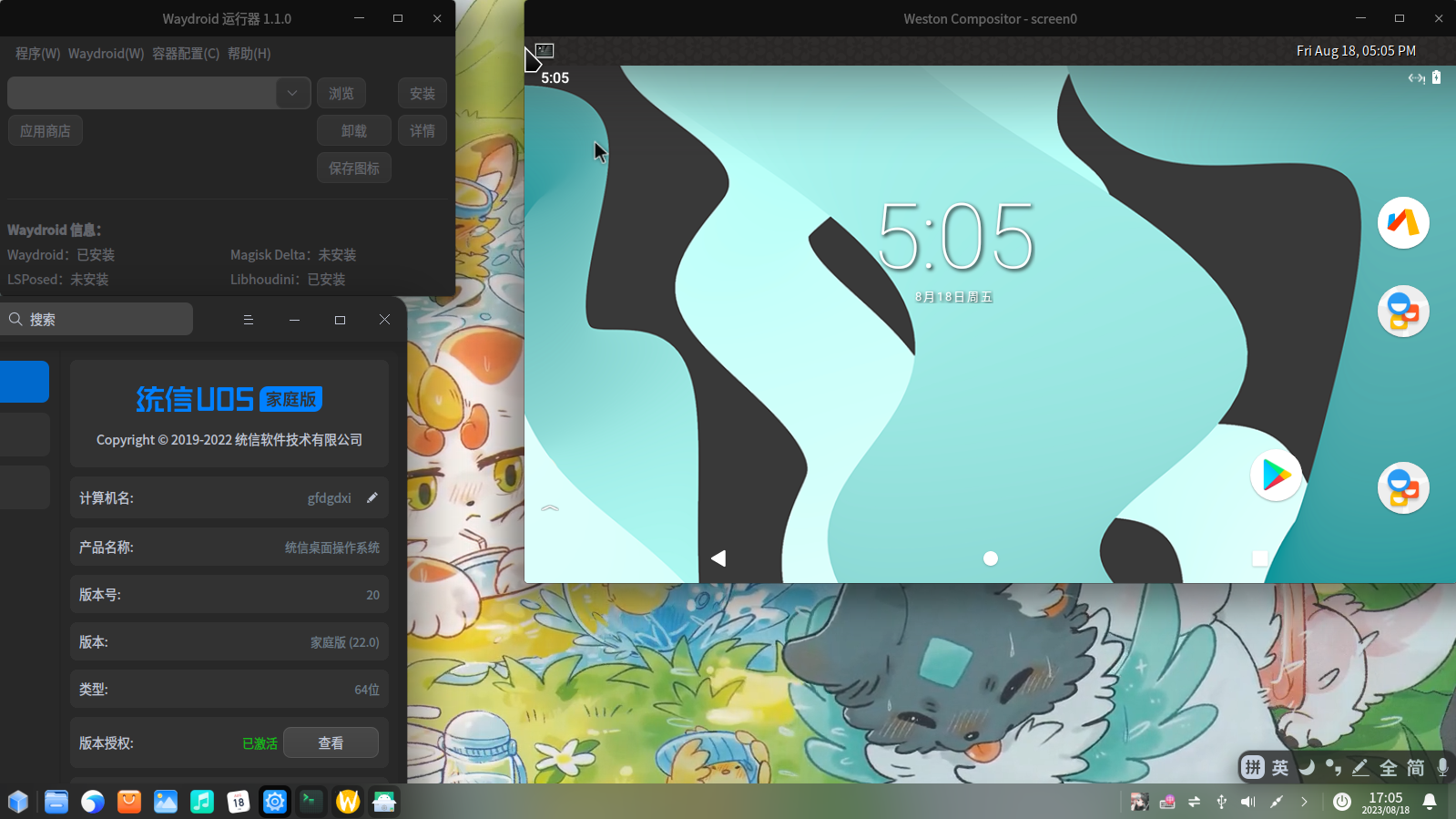Click the microphone voice input icon

(x=1442, y=767)
